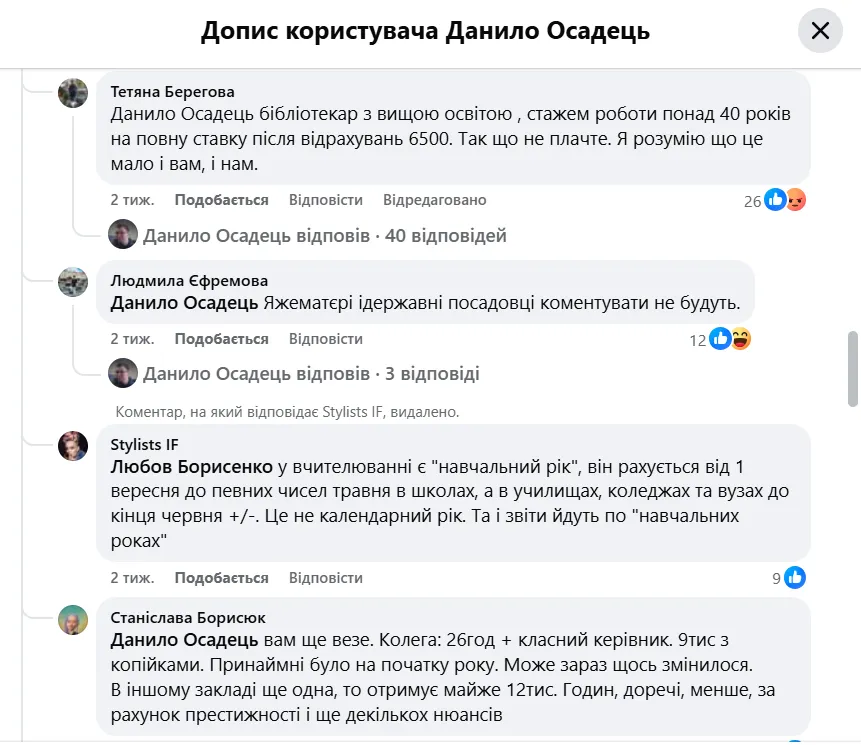Open Людмила Єфремова's profile avatar
861x745 pixels.
(73, 282)
